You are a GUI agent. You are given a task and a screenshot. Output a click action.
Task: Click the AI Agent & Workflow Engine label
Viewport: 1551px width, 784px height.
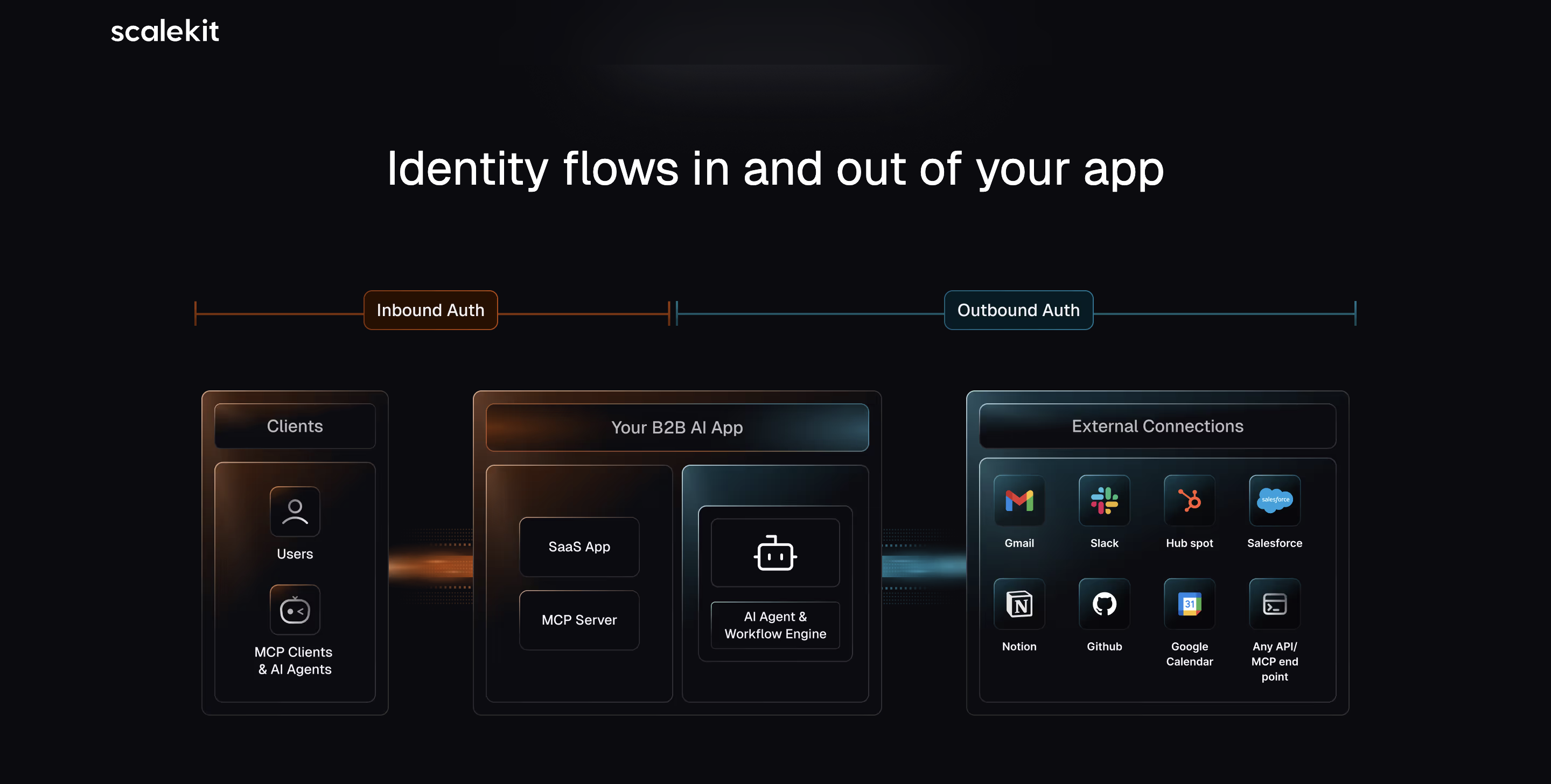click(x=775, y=625)
